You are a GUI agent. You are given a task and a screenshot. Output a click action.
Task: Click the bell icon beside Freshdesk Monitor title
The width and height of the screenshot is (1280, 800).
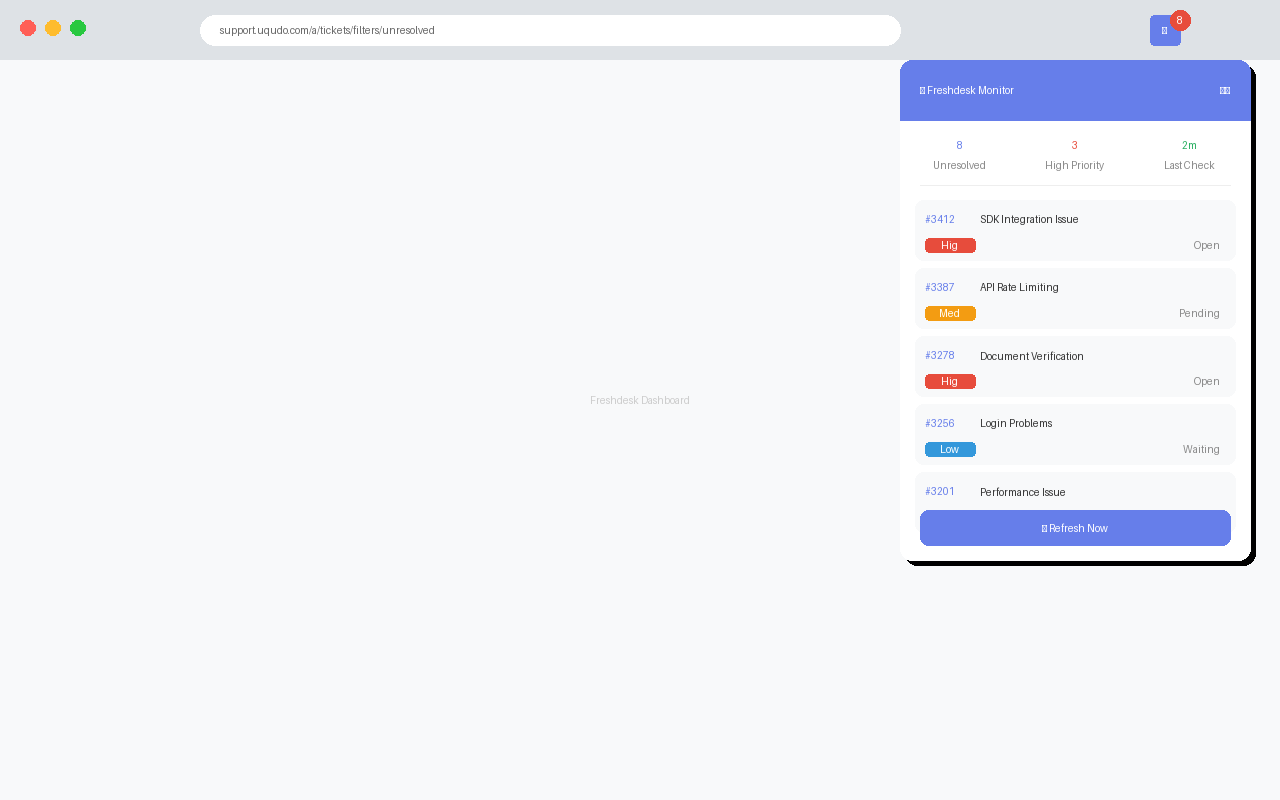coord(921,90)
